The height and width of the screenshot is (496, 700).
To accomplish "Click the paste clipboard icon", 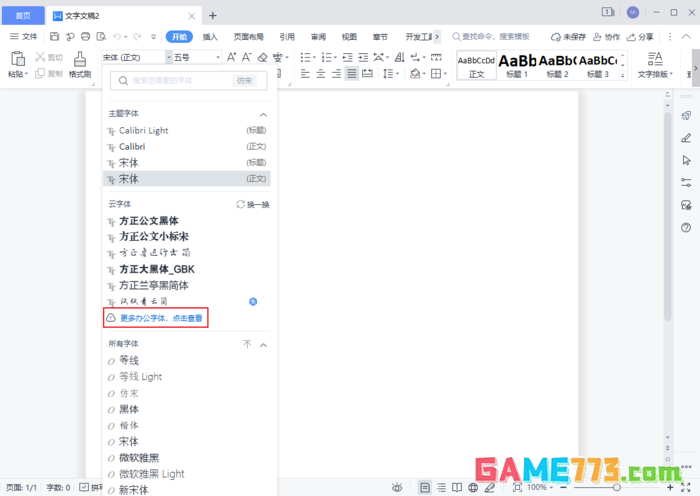I will point(18,59).
